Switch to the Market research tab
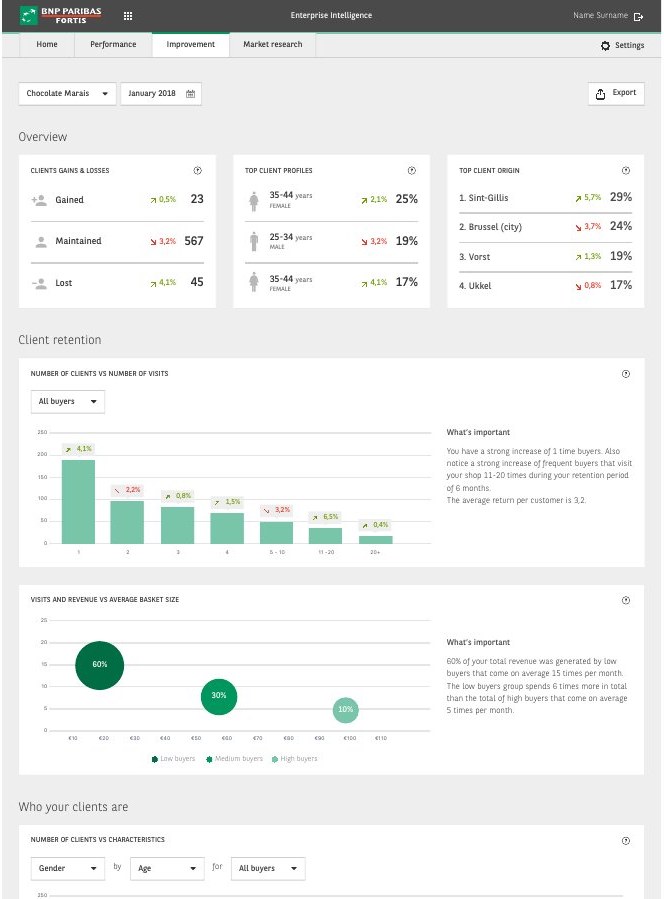This screenshot has width=664, height=899. point(272,44)
